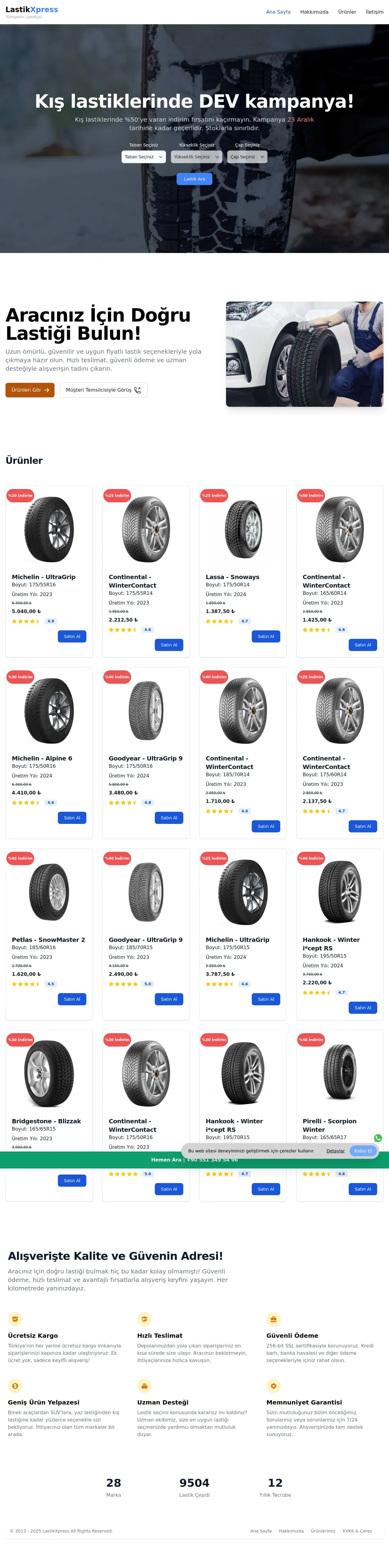Click the Uzman Desteği feature icon

click(144, 1386)
